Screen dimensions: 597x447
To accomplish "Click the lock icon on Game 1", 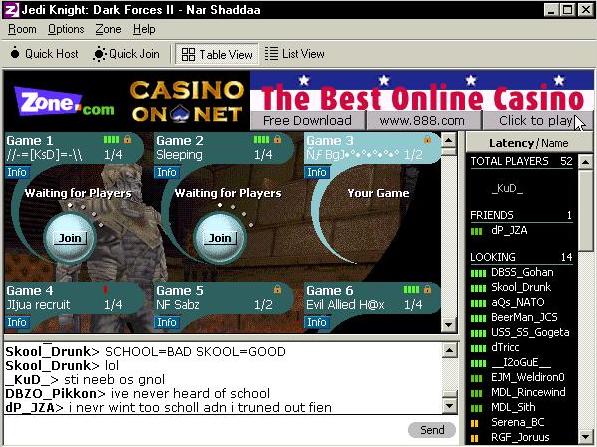I will pyautogui.click(x=128, y=139).
